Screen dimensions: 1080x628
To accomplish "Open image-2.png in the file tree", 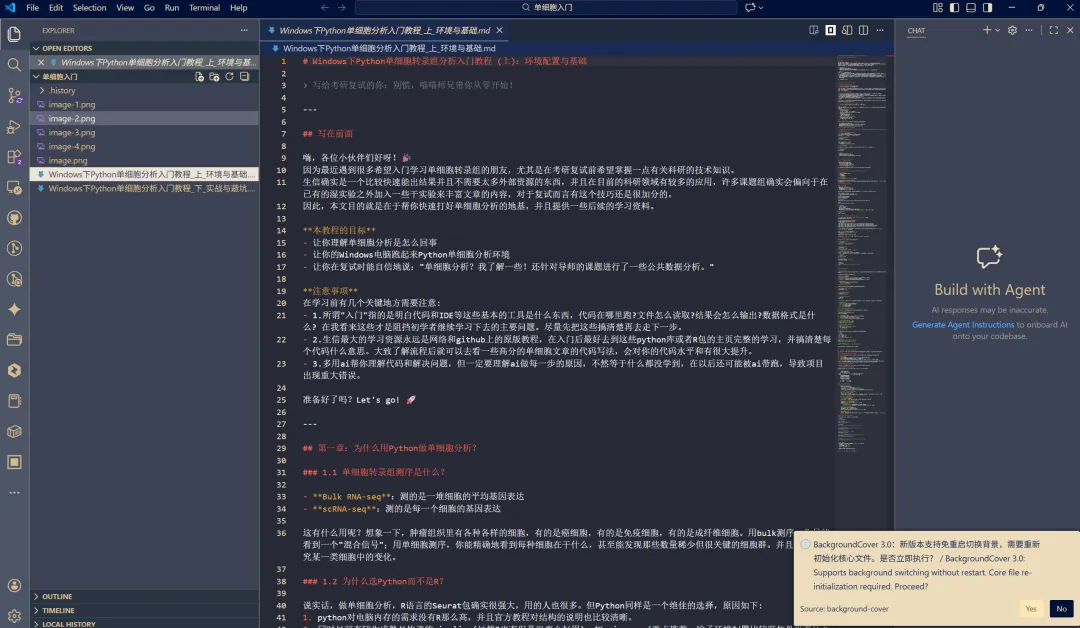I will 145,118.
